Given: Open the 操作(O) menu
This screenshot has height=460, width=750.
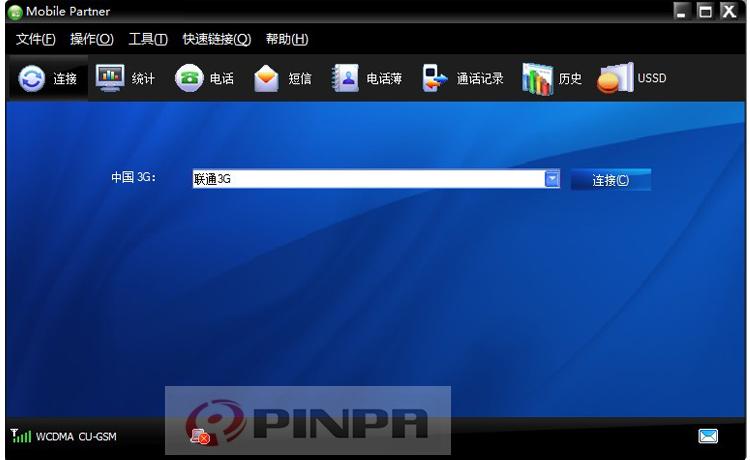Looking at the screenshot, I should click(92, 39).
